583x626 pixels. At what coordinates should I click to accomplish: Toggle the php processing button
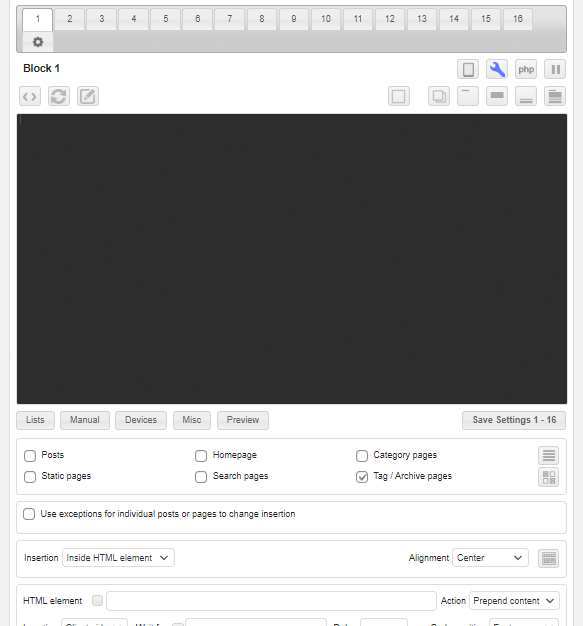[x=526, y=69]
